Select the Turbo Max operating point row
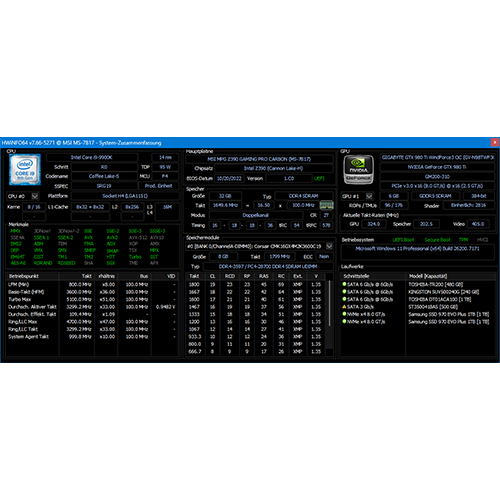The height and width of the screenshot is (500, 500). pyautogui.click(x=92, y=299)
